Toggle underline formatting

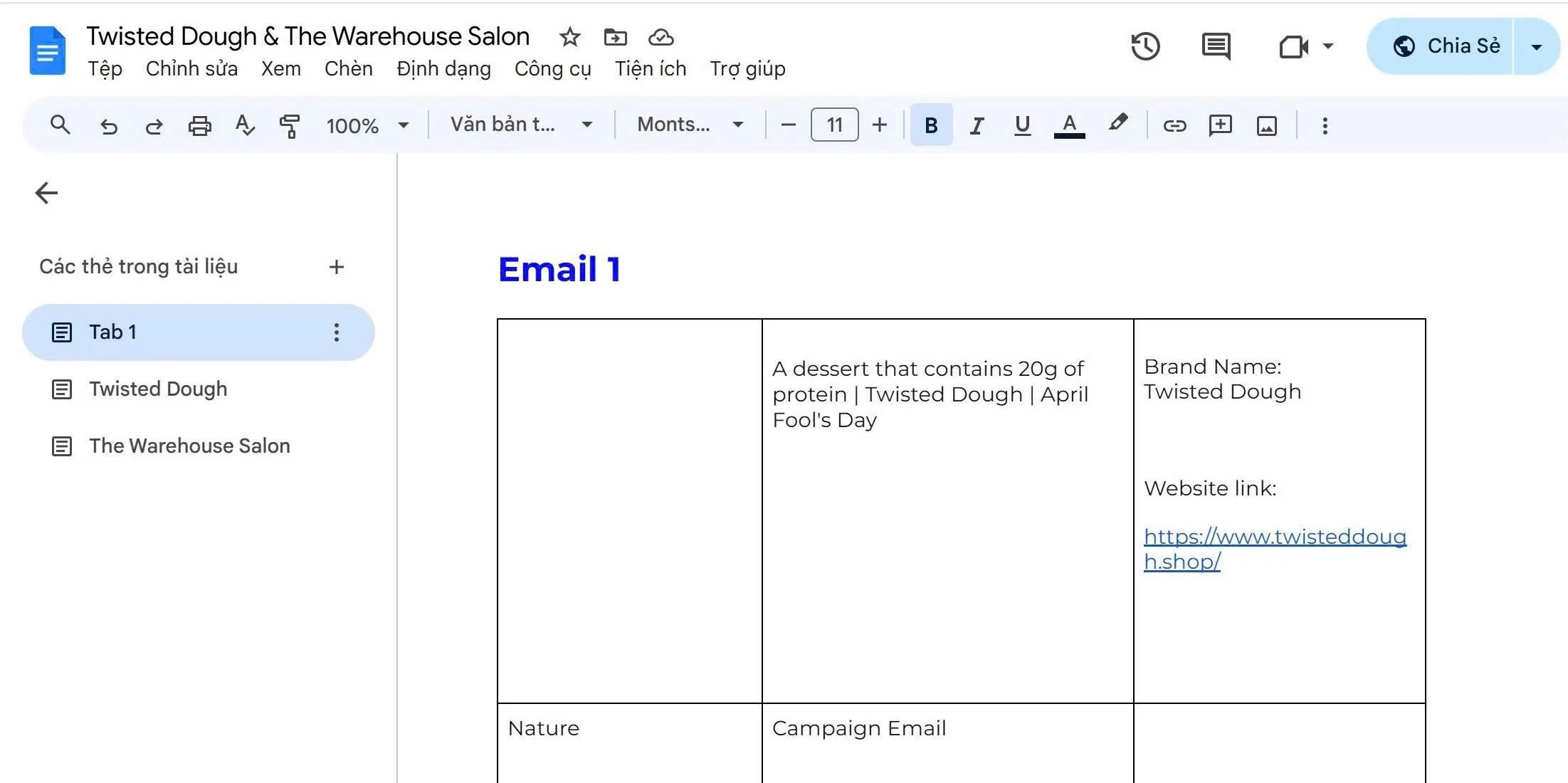[x=1022, y=126]
